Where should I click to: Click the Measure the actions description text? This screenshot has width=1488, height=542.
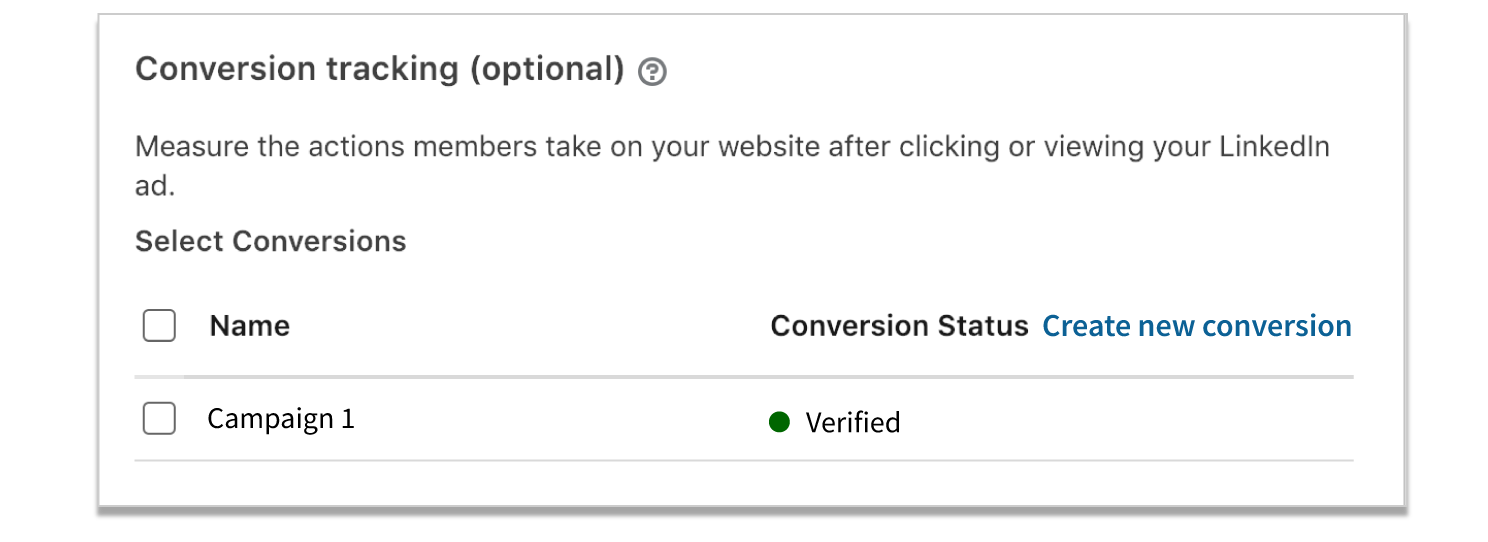[x=733, y=166]
